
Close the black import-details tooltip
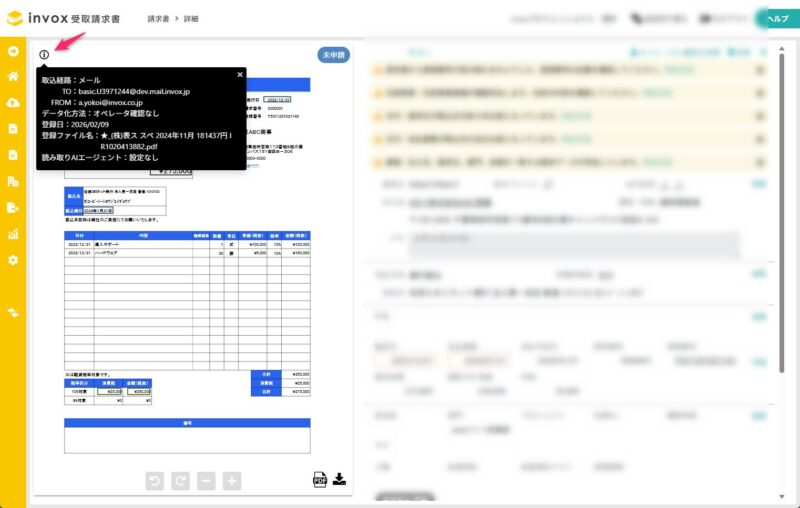(240, 74)
